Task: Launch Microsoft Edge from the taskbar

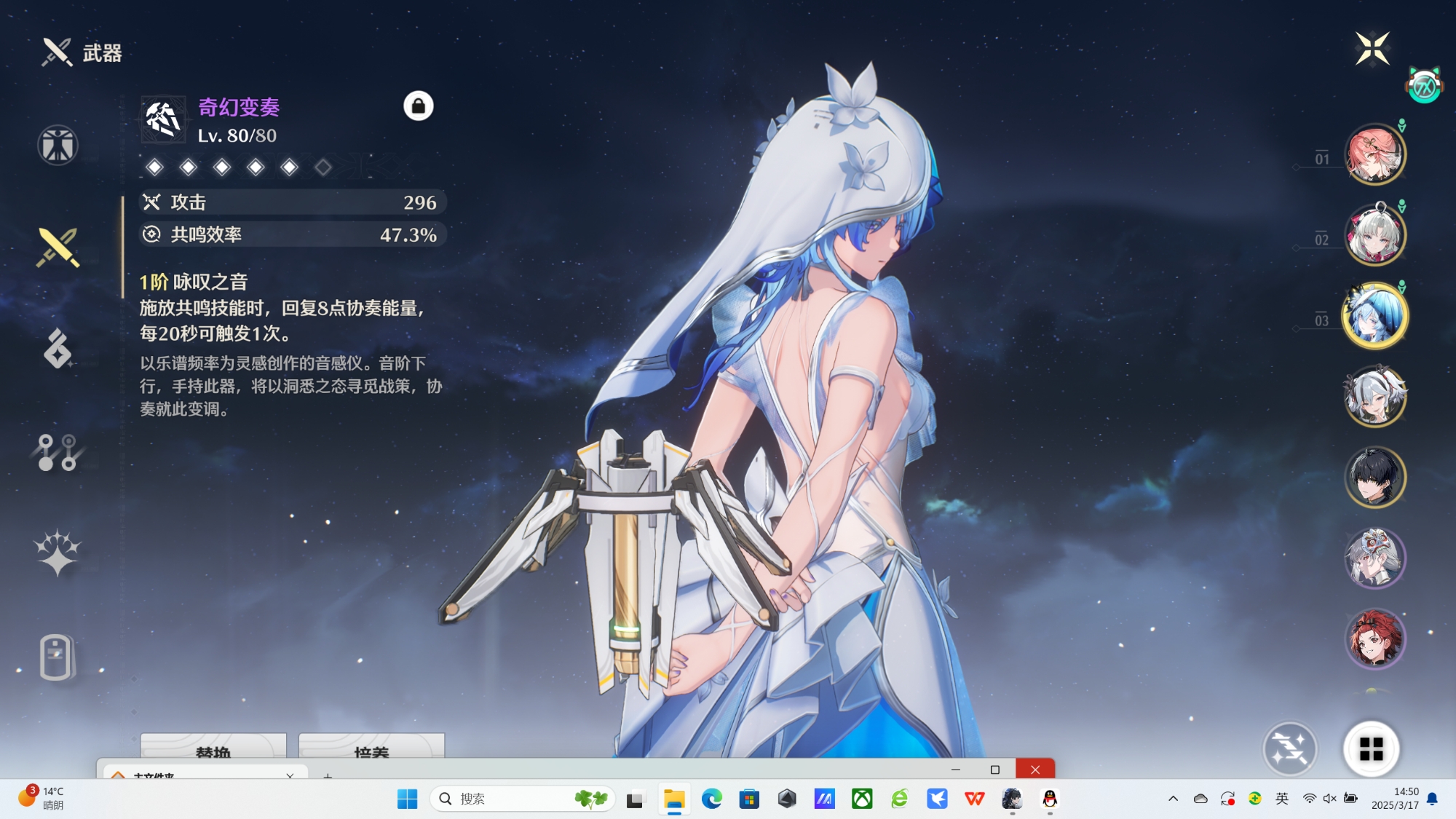Action: (711, 799)
